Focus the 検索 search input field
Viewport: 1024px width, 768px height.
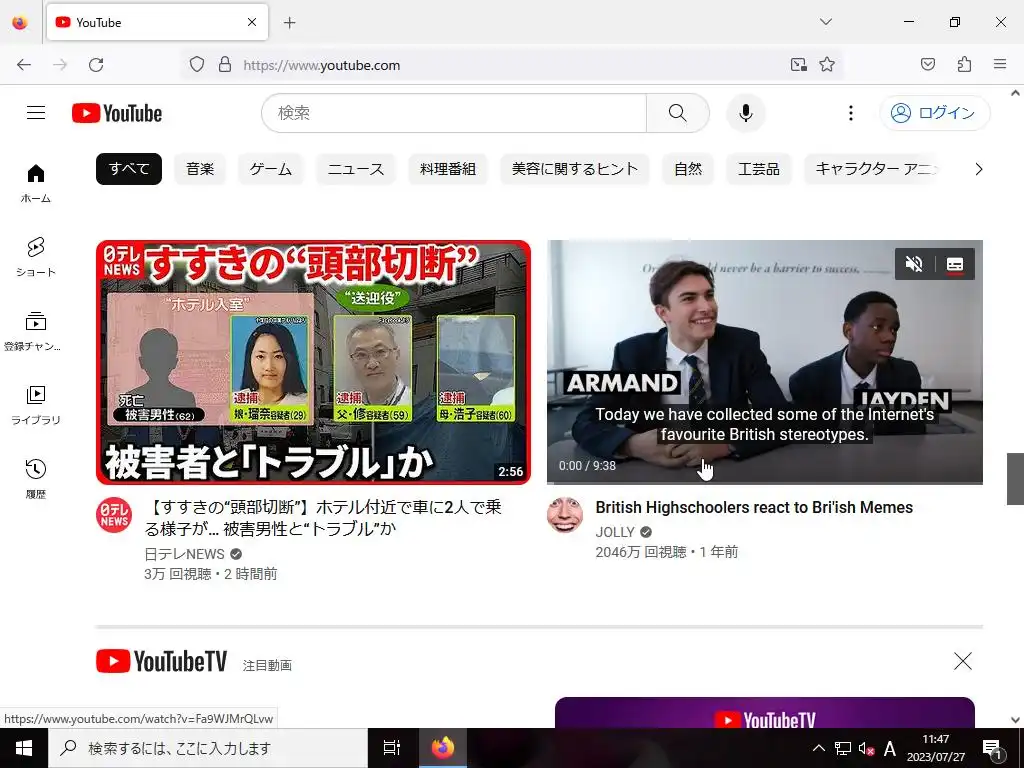454,113
